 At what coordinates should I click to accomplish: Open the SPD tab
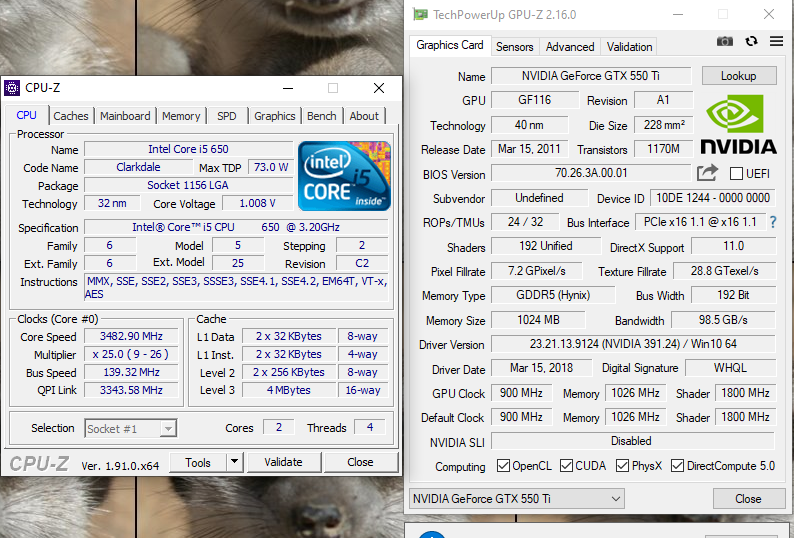pos(227,116)
